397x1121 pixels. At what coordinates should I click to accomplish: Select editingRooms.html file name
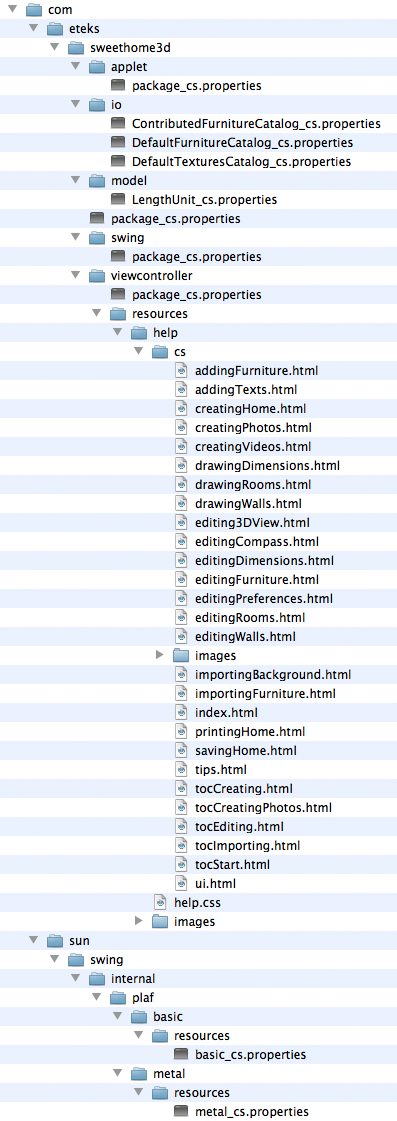(250, 617)
